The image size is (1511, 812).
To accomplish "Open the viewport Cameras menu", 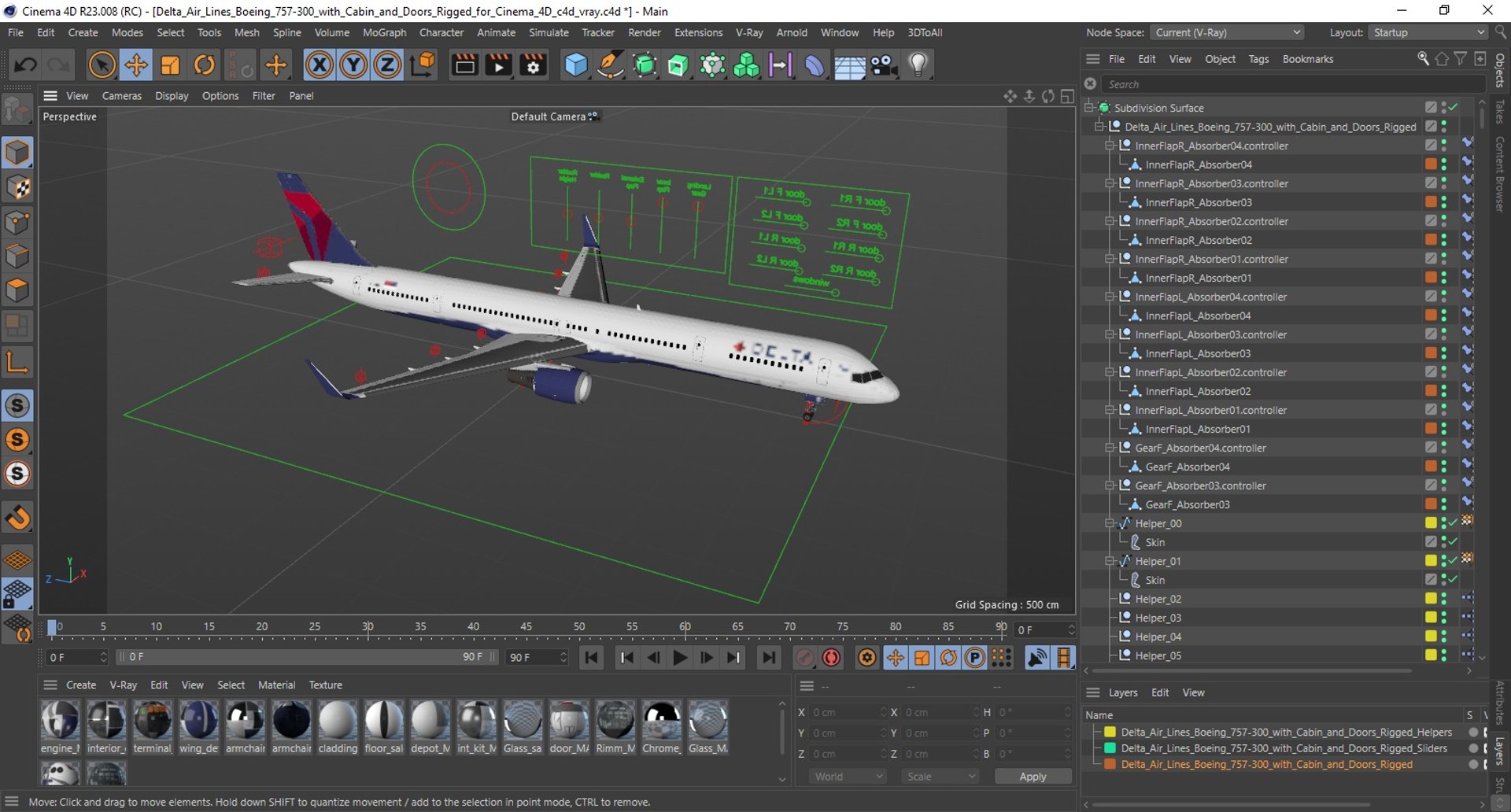I will coord(122,95).
